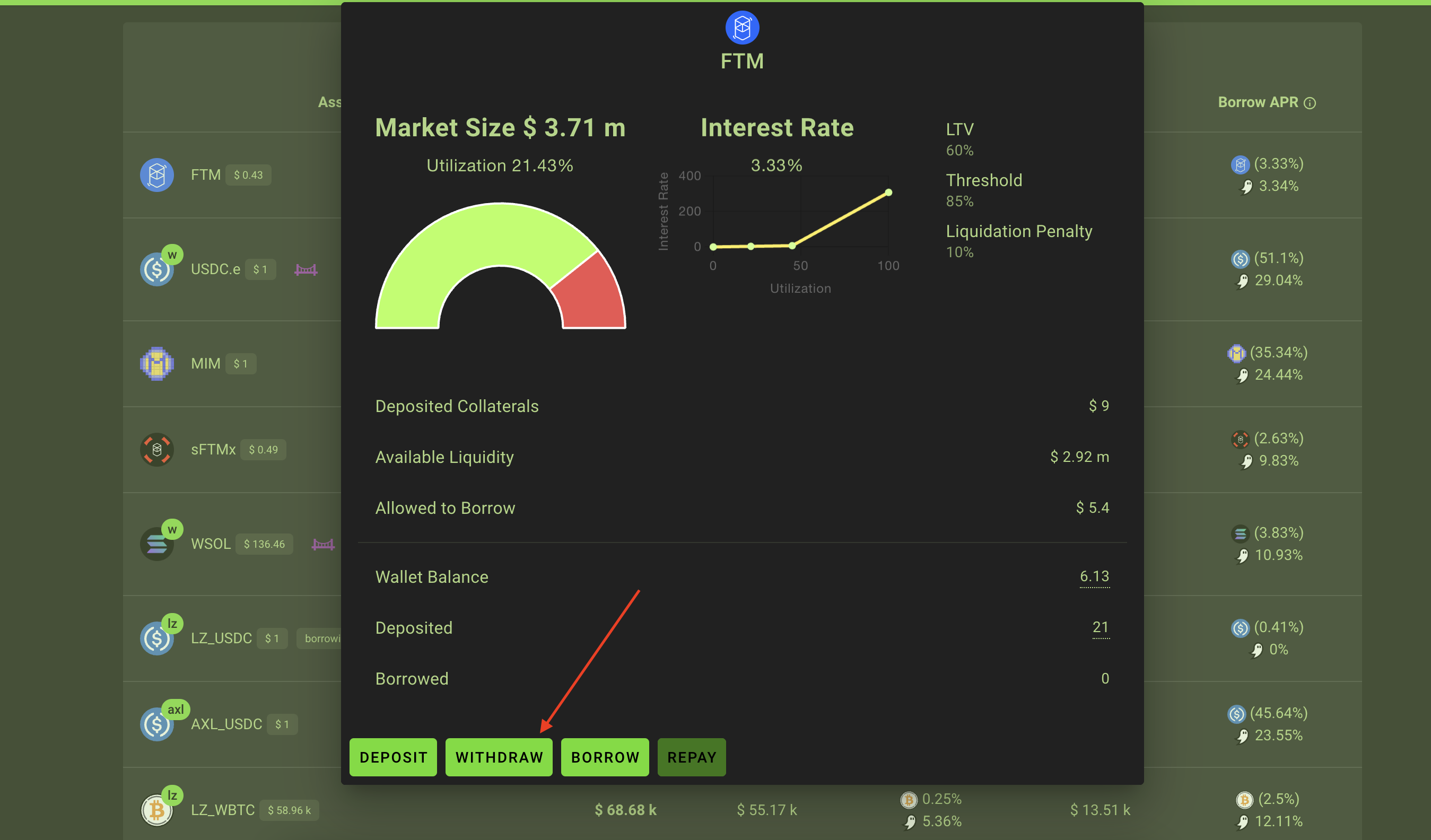Click the WSOL token icon
This screenshot has width=1431, height=840.
pyautogui.click(x=156, y=544)
